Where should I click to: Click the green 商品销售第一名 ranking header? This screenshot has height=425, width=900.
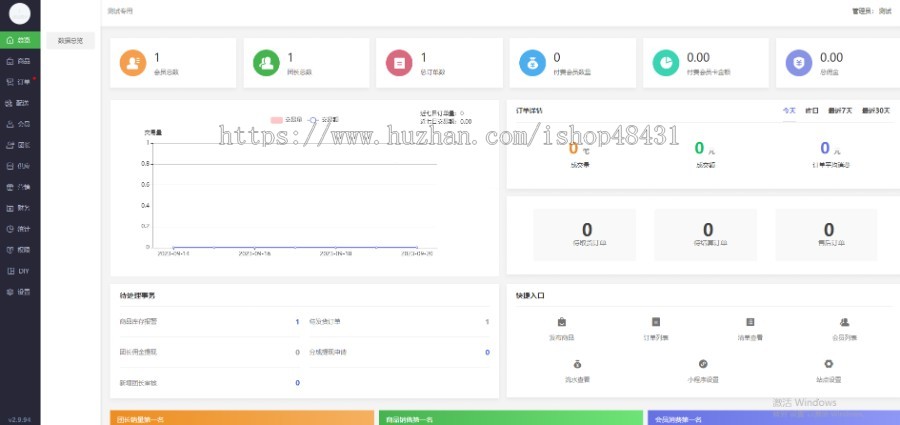510,418
